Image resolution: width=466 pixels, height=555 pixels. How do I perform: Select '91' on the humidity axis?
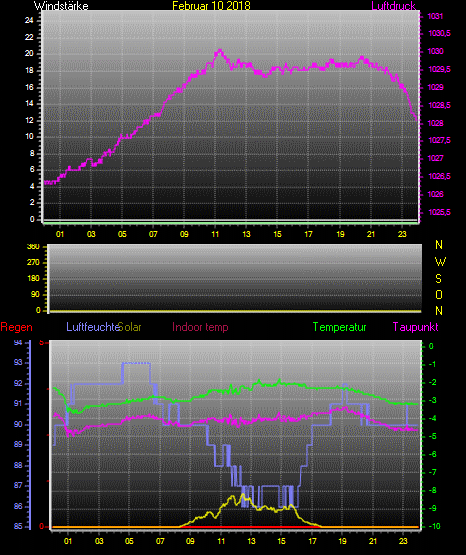click(x=18, y=404)
